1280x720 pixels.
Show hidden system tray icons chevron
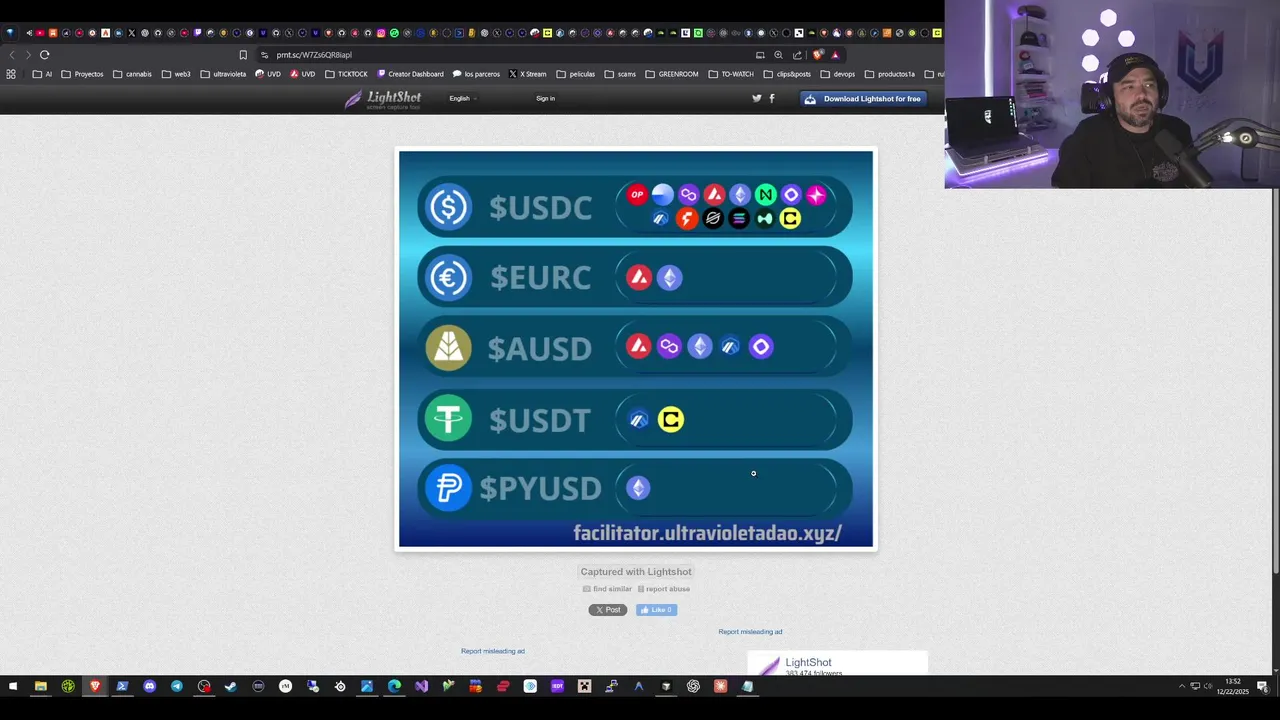(1182, 686)
